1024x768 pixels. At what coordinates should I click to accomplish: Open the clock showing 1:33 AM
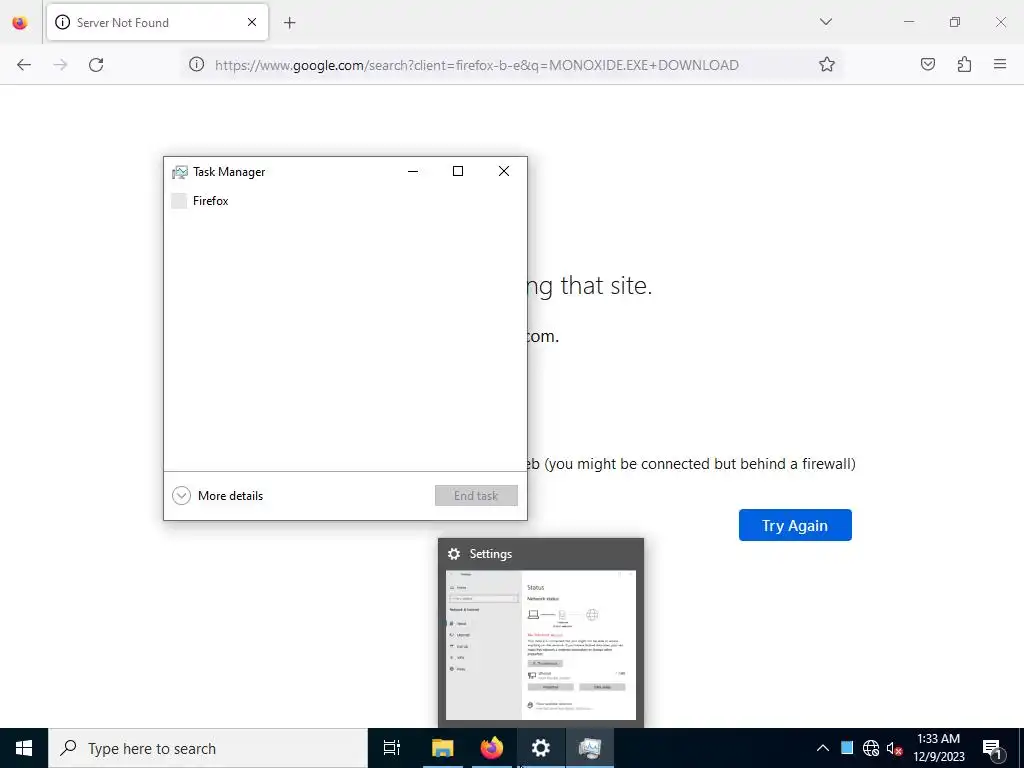[x=938, y=748]
